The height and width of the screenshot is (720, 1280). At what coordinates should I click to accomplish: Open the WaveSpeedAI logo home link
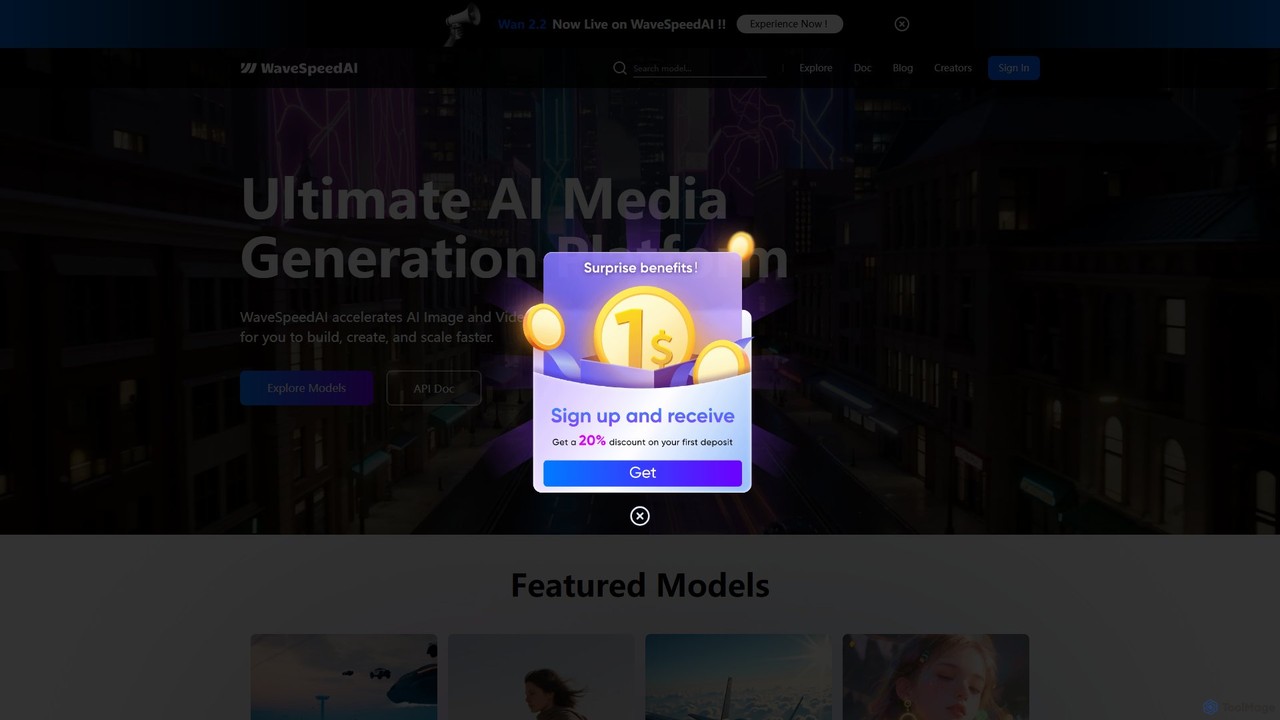pos(299,68)
